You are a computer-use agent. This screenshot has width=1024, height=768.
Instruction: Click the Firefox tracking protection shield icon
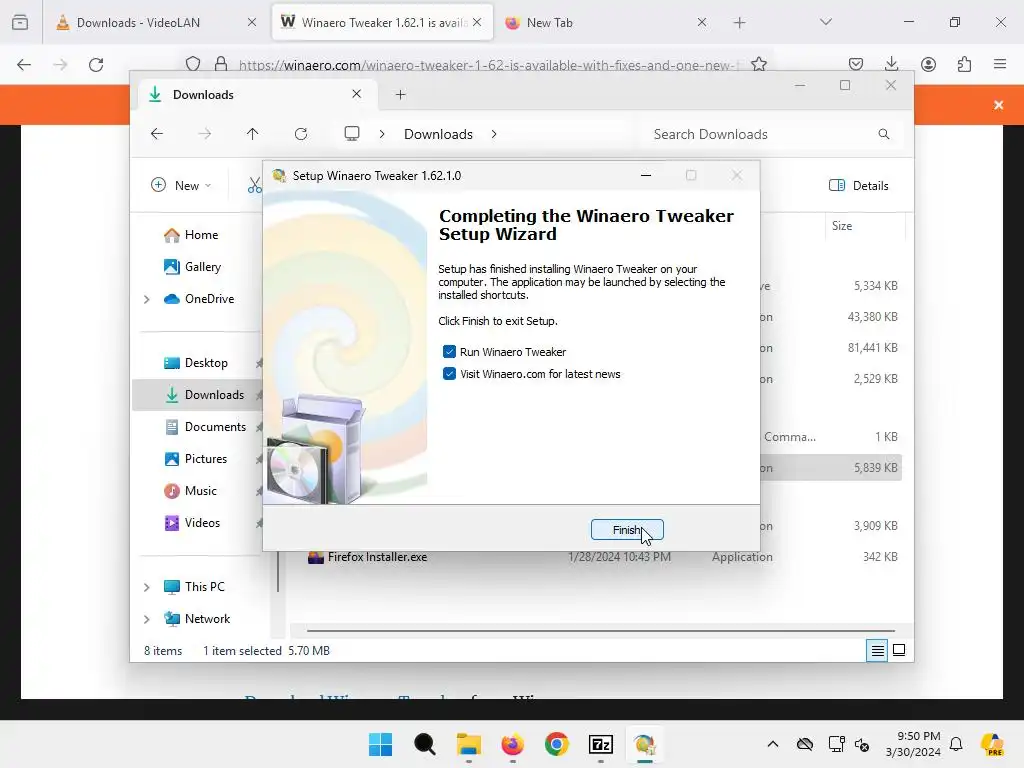[193, 64]
